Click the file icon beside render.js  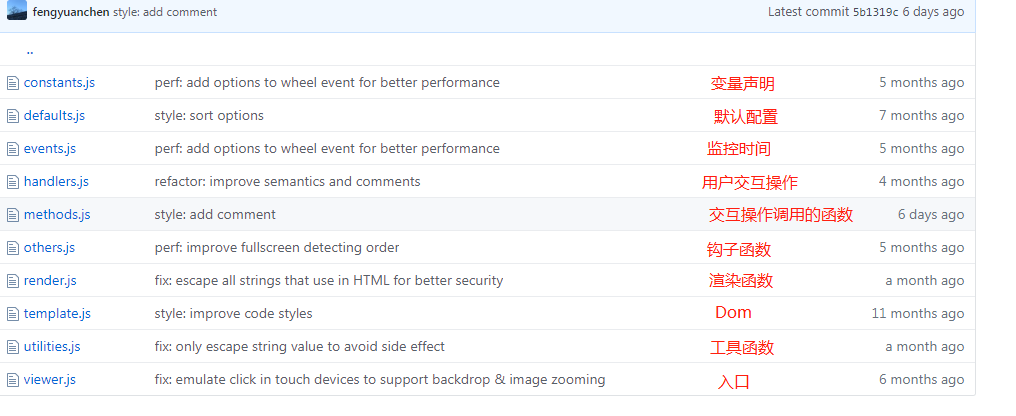[x=13, y=281]
